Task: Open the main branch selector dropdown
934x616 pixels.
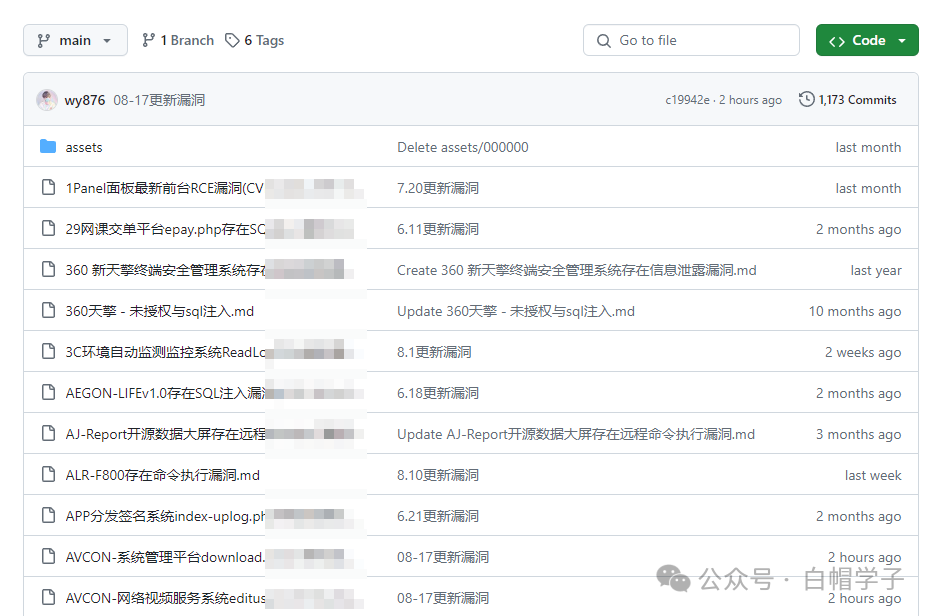Action: click(75, 41)
